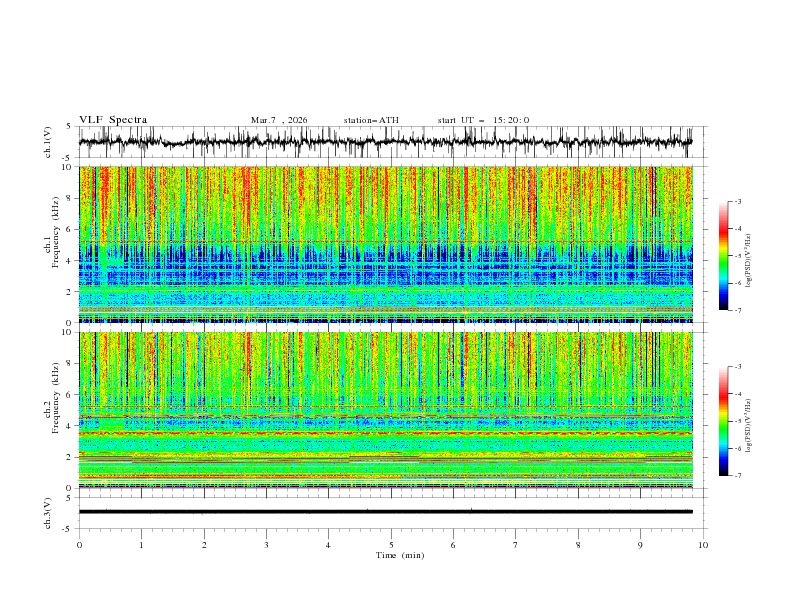The image size is (792, 612).
Task: Click the ch.2 colorbar 'log(PSD)(V²/Hz)' label
Action: pyautogui.click(x=749, y=426)
